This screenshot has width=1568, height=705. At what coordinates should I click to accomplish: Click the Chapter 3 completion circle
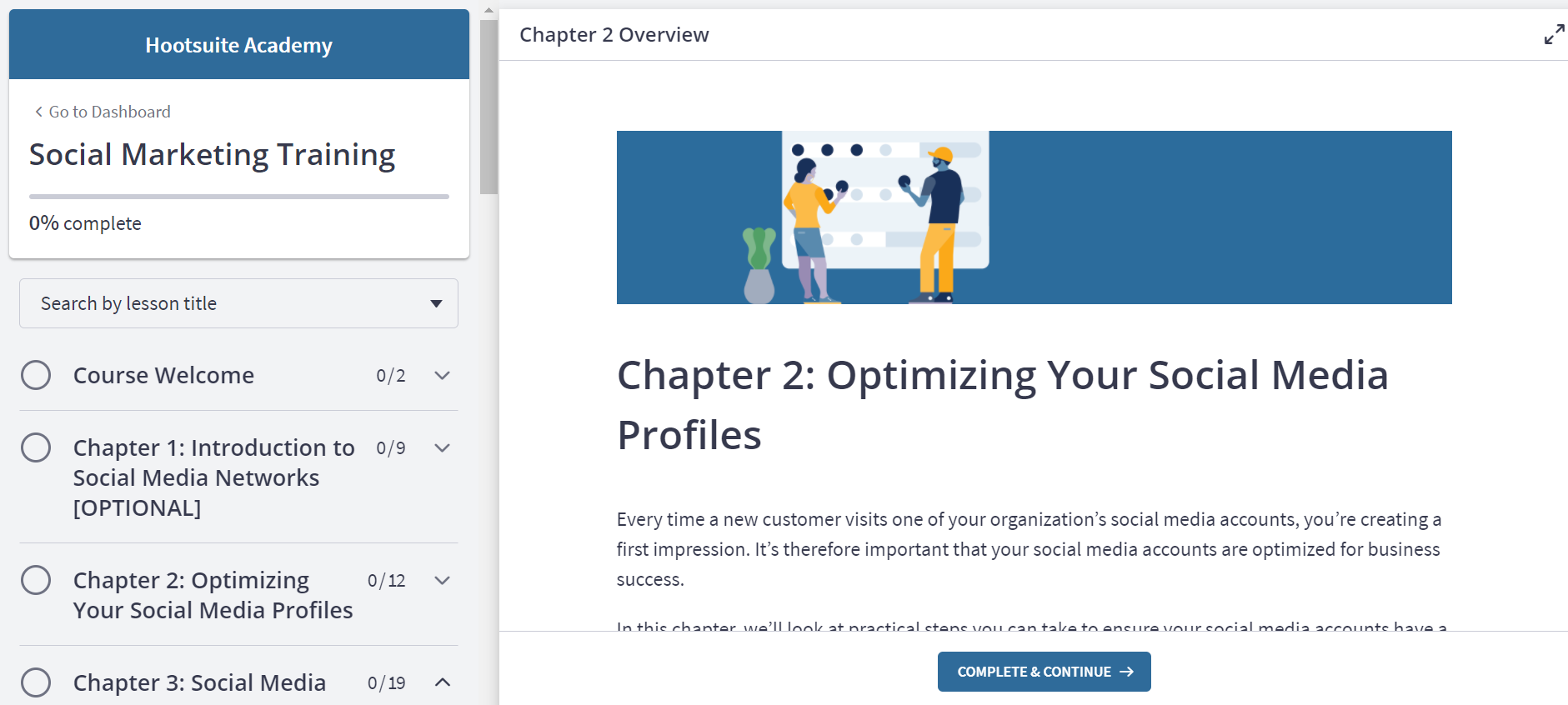pyautogui.click(x=36, y=682)
